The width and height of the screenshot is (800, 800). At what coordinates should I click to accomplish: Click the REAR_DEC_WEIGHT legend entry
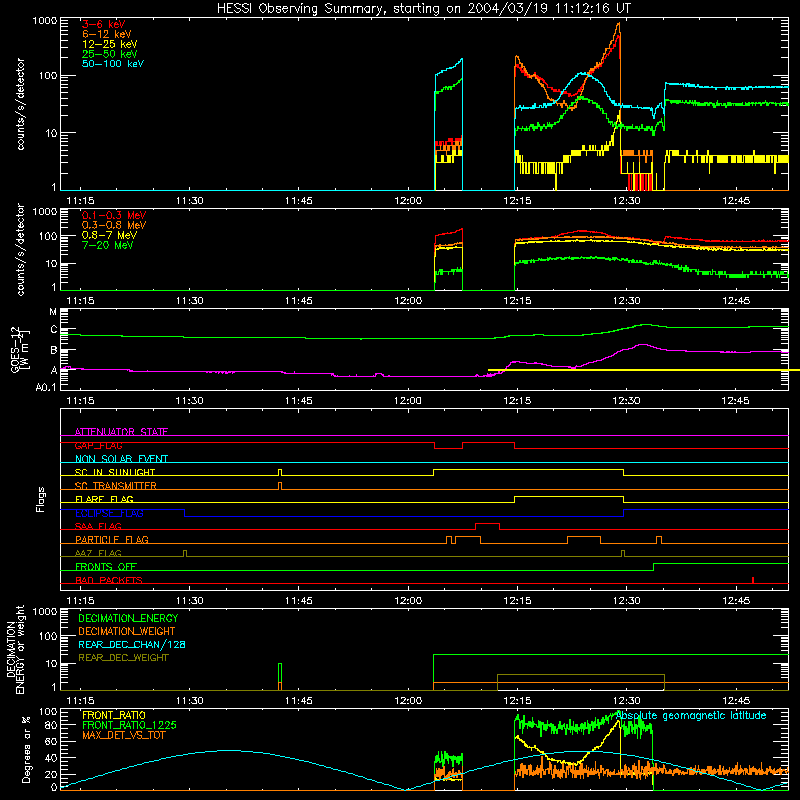click(123, 658)
